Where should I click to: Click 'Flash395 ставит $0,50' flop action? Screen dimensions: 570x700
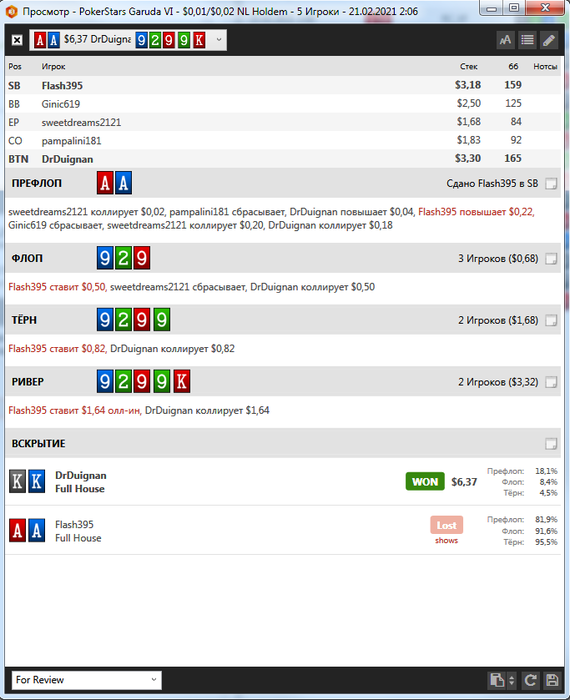point(57,287)
